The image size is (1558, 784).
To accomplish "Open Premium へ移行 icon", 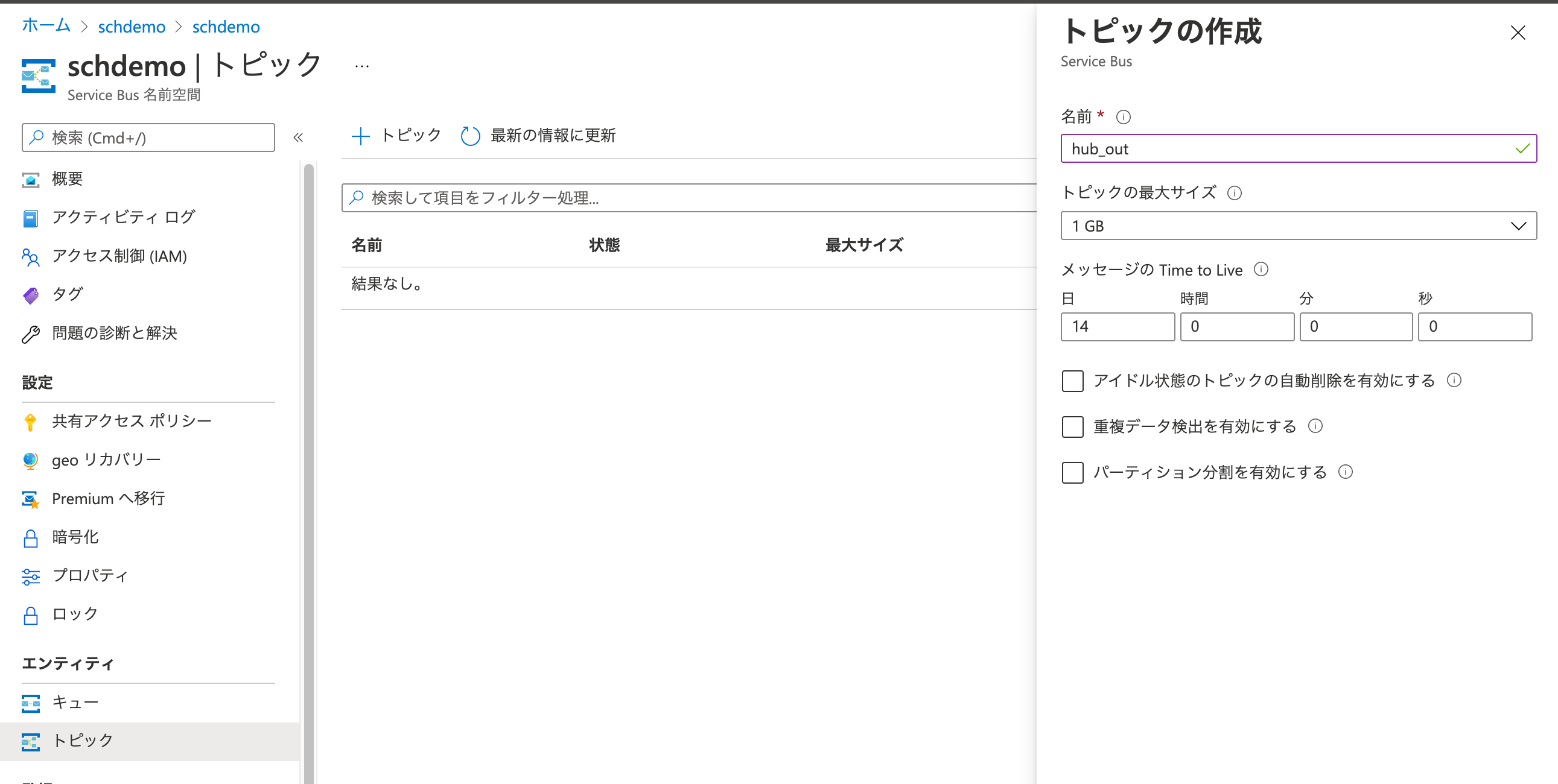I will tap(31, 499).
